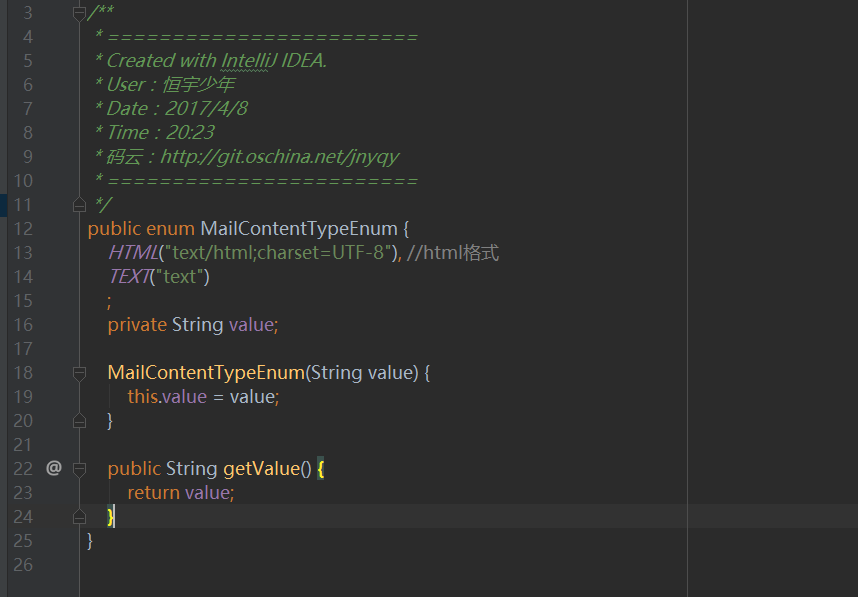
Task: Click the http://git.oschina.net/jnyqy link in comment
Action: click(280, 157)
